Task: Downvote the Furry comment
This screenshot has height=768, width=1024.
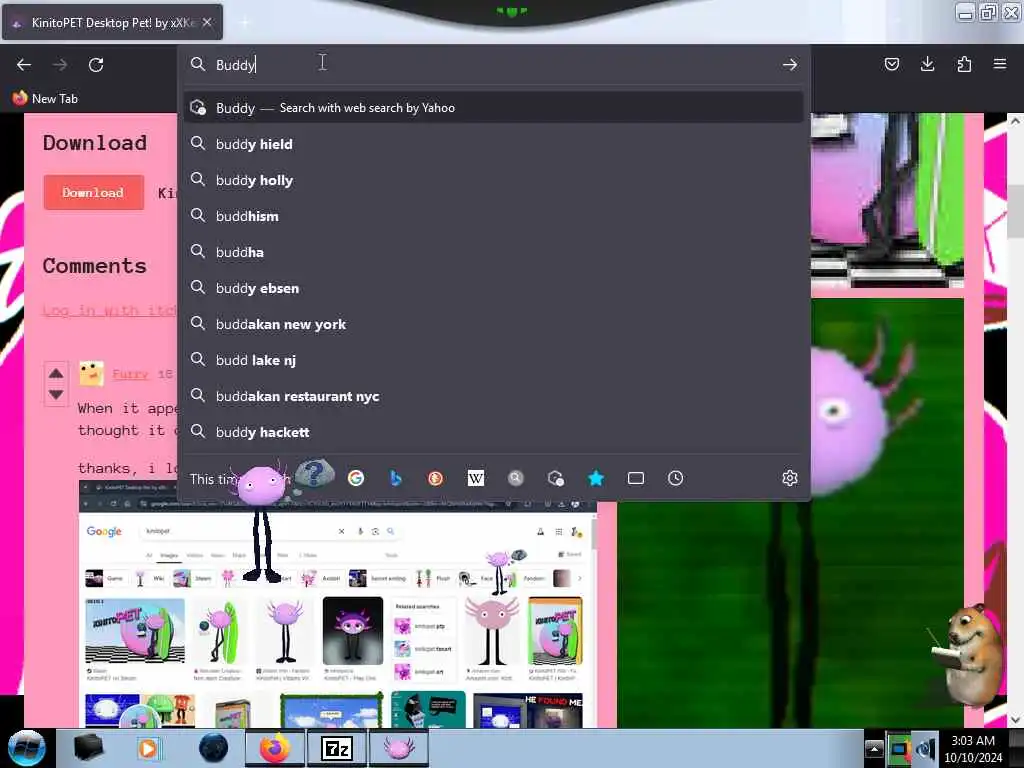Action: pyautogui.click(x=56, y=394)
